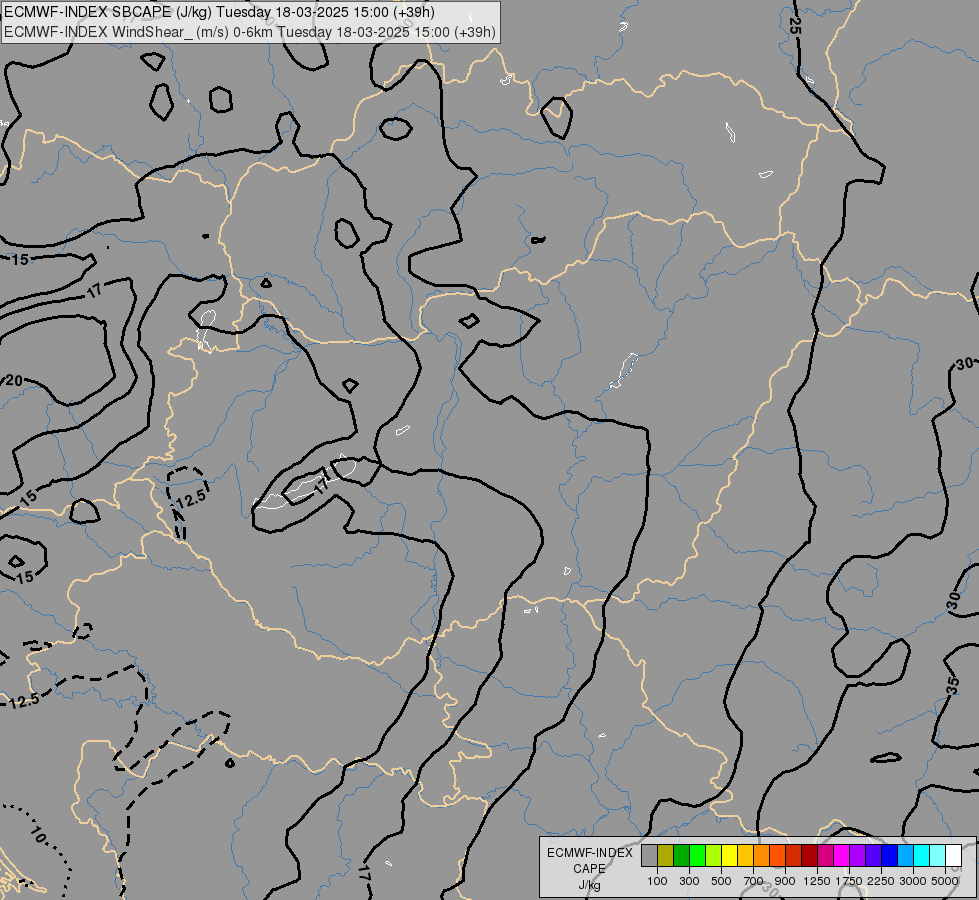Pick the pure yellow legend swatch
Image resolution: width=979 pixels, height=900 pixels.
pos(729,856)
